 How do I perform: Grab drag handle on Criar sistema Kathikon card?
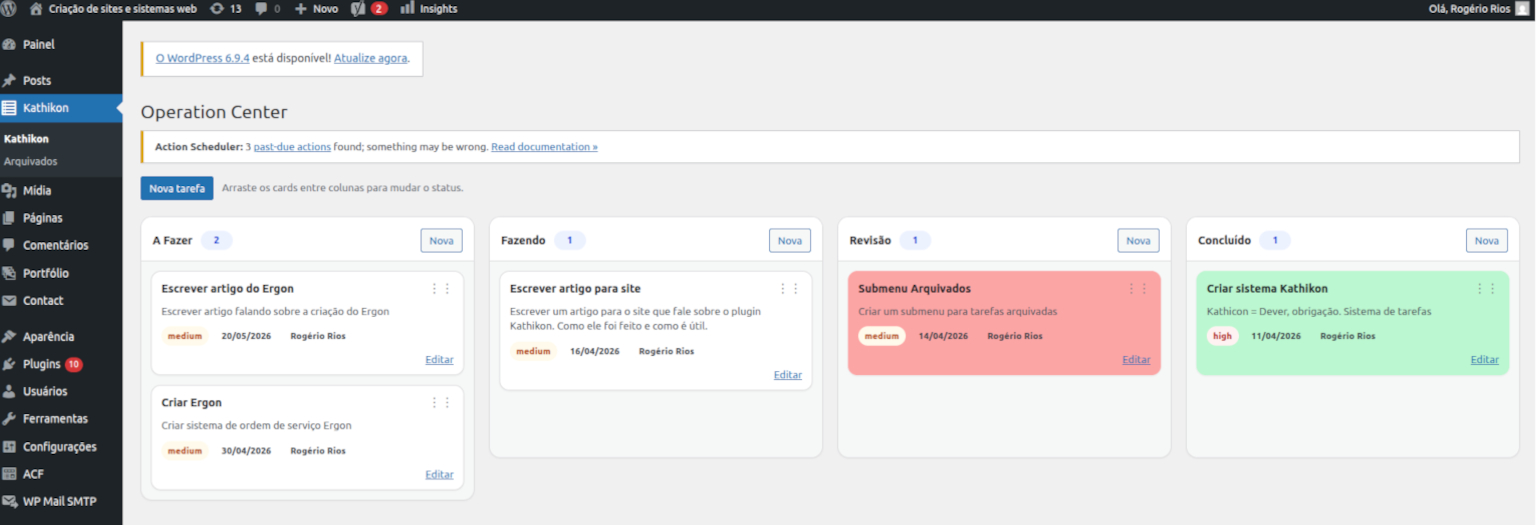point(1486,289)
